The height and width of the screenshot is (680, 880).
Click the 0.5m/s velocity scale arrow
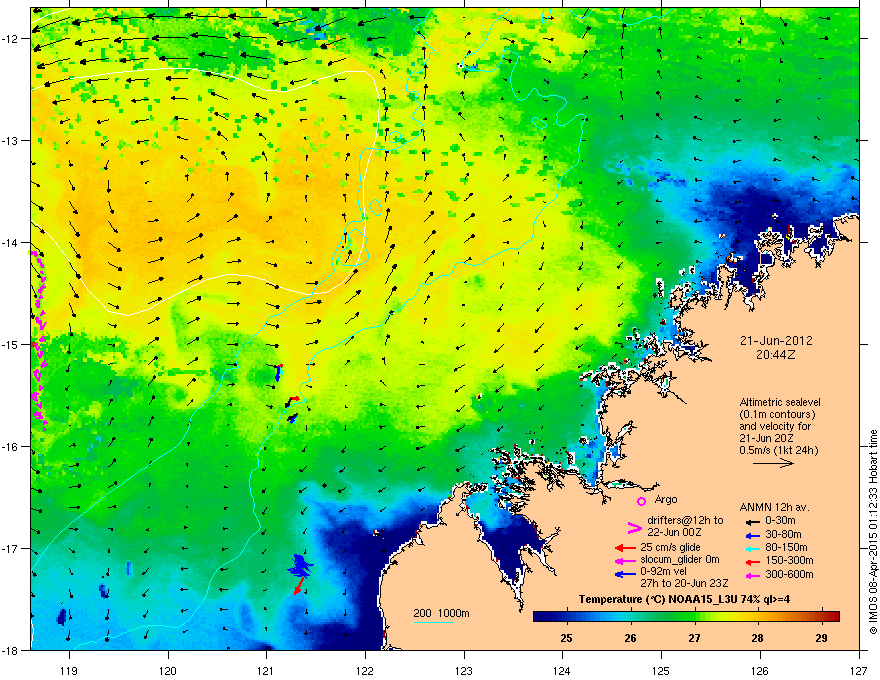click(x=773, y=463)
